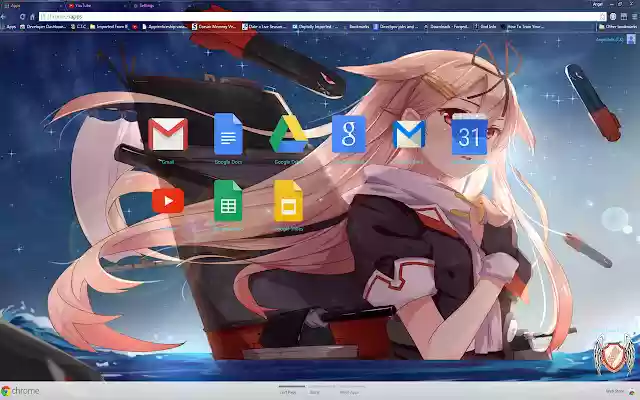The image size is (640, 400).
Task: Open the Date a Live Season bookmark
Action: pos(264,27)
